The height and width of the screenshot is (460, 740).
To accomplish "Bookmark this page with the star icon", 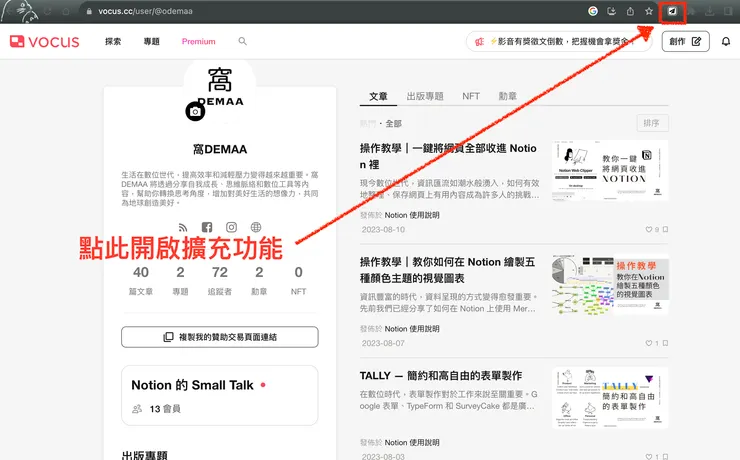I will [649, 11].
